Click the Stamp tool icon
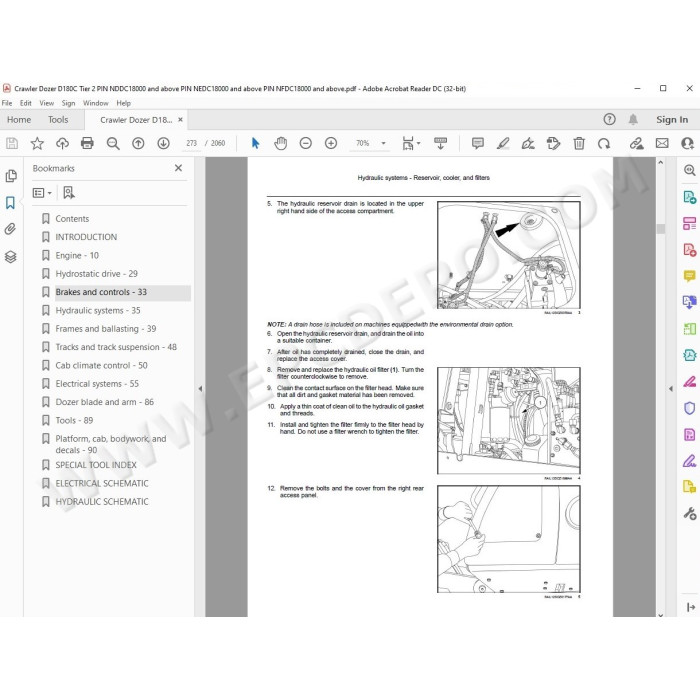This screenshot has height=700, width=700. coord(554,143)
